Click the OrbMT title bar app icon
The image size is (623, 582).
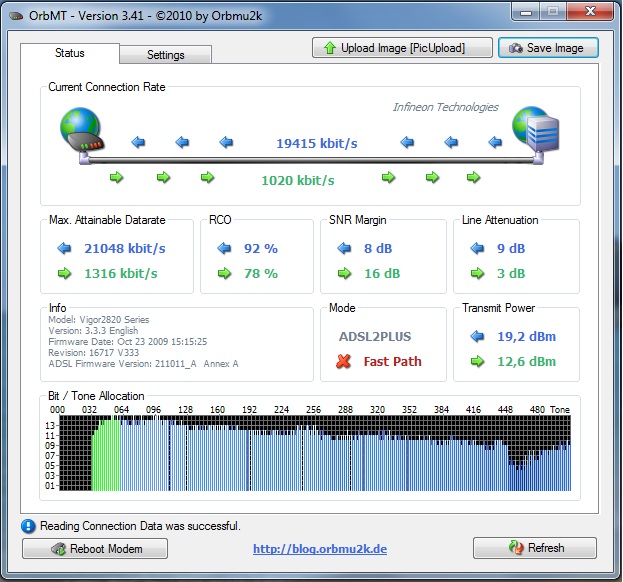click(x=16, y=16)
